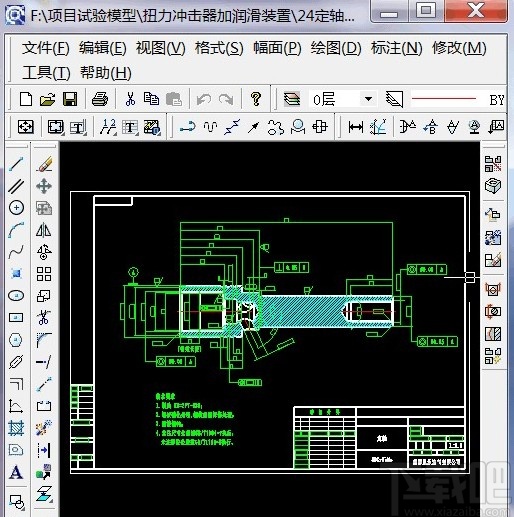
Task: Open the 格式(S) menu
Action: point(219,48)
